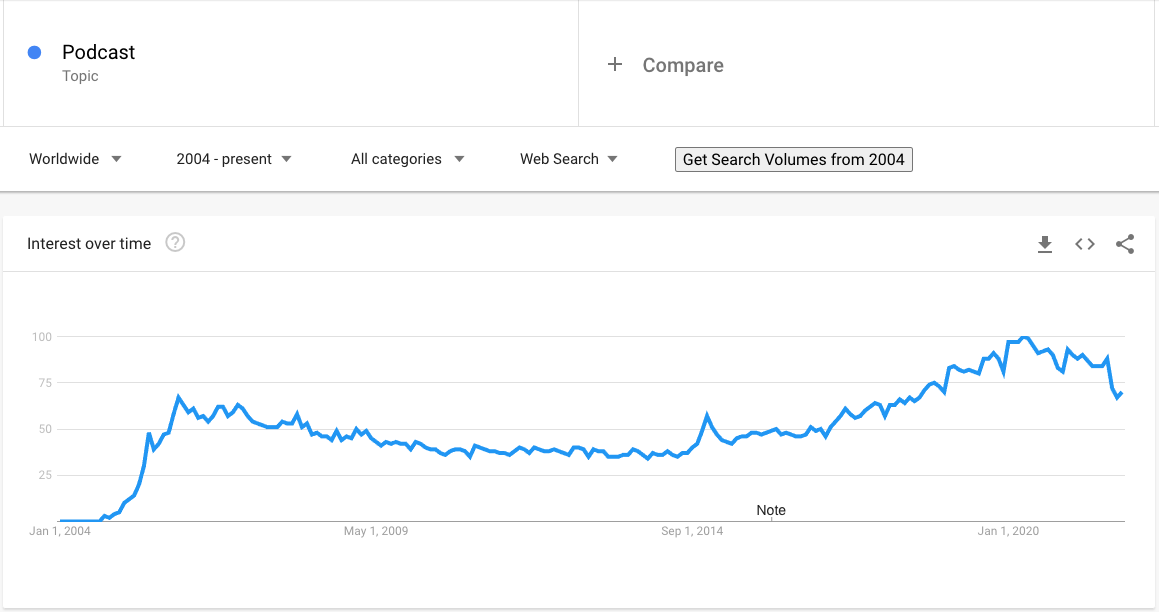1159x612 pixels.
Task: Click the Jan 1, 2004 axis label
Action: click(x=61, y=531)
